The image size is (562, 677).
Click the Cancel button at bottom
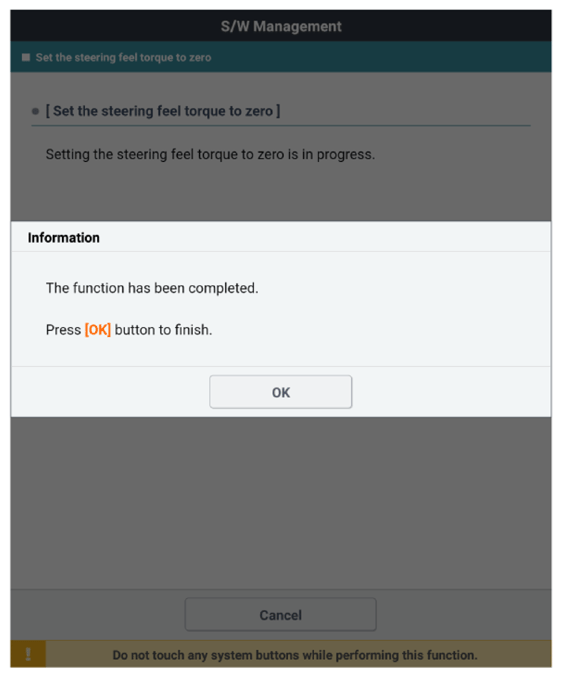[281, 614]
